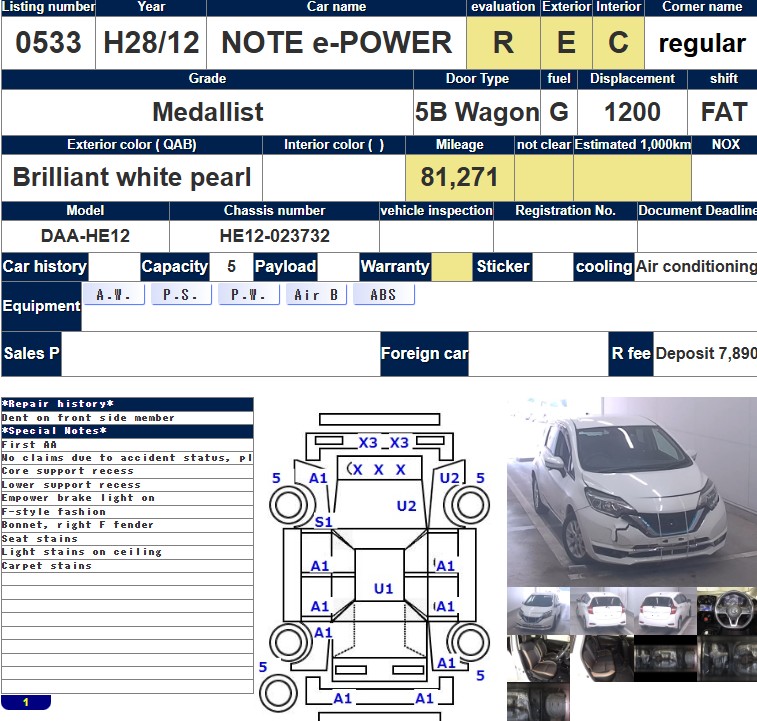Click the Warranty label
This screenshot has height=721, width=757.
pos(395,267)
